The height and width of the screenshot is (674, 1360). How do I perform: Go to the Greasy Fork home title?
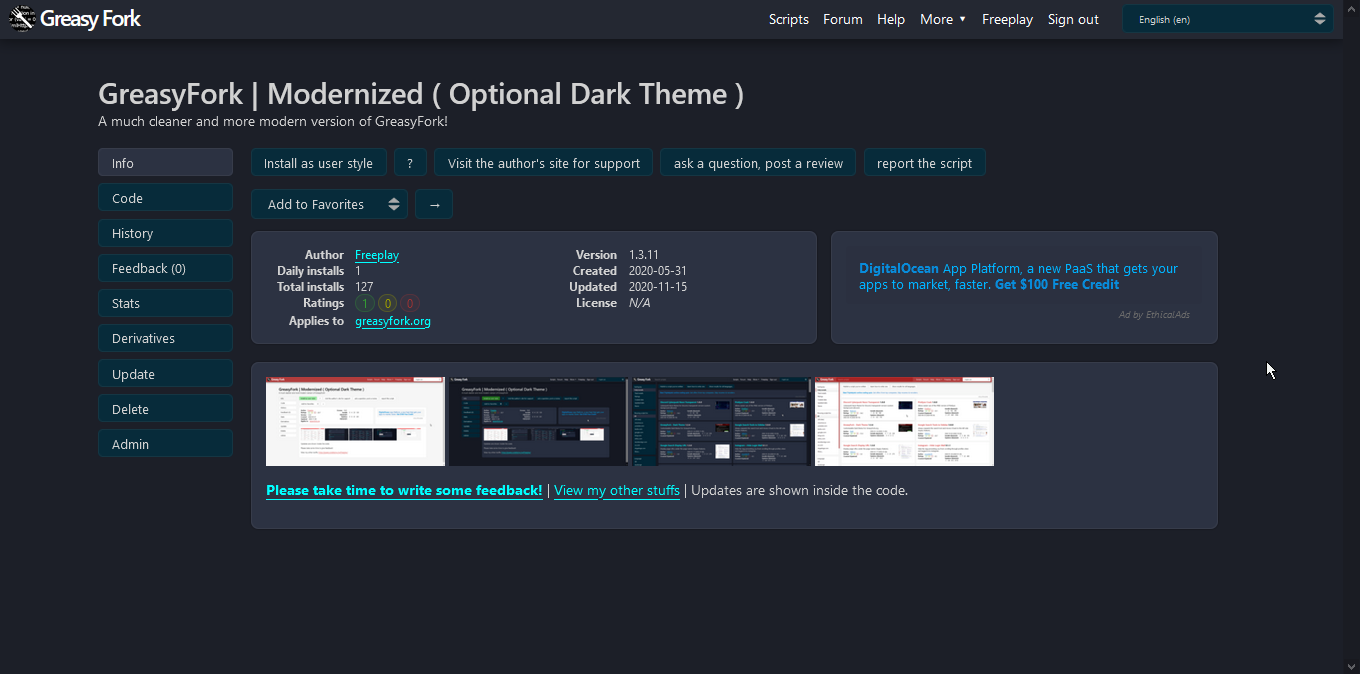(x=90, y=18)
